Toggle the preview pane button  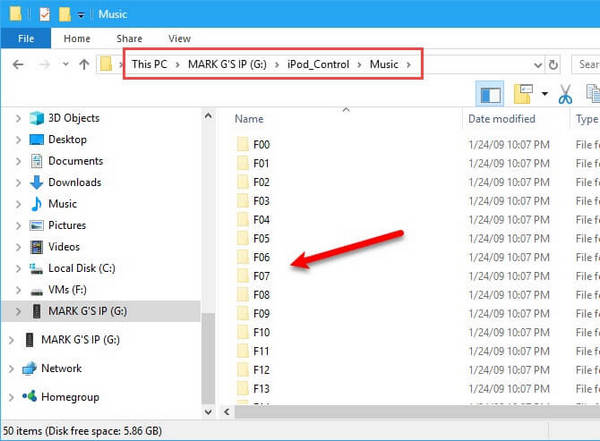pyautogui.click(x=491, y=94)
